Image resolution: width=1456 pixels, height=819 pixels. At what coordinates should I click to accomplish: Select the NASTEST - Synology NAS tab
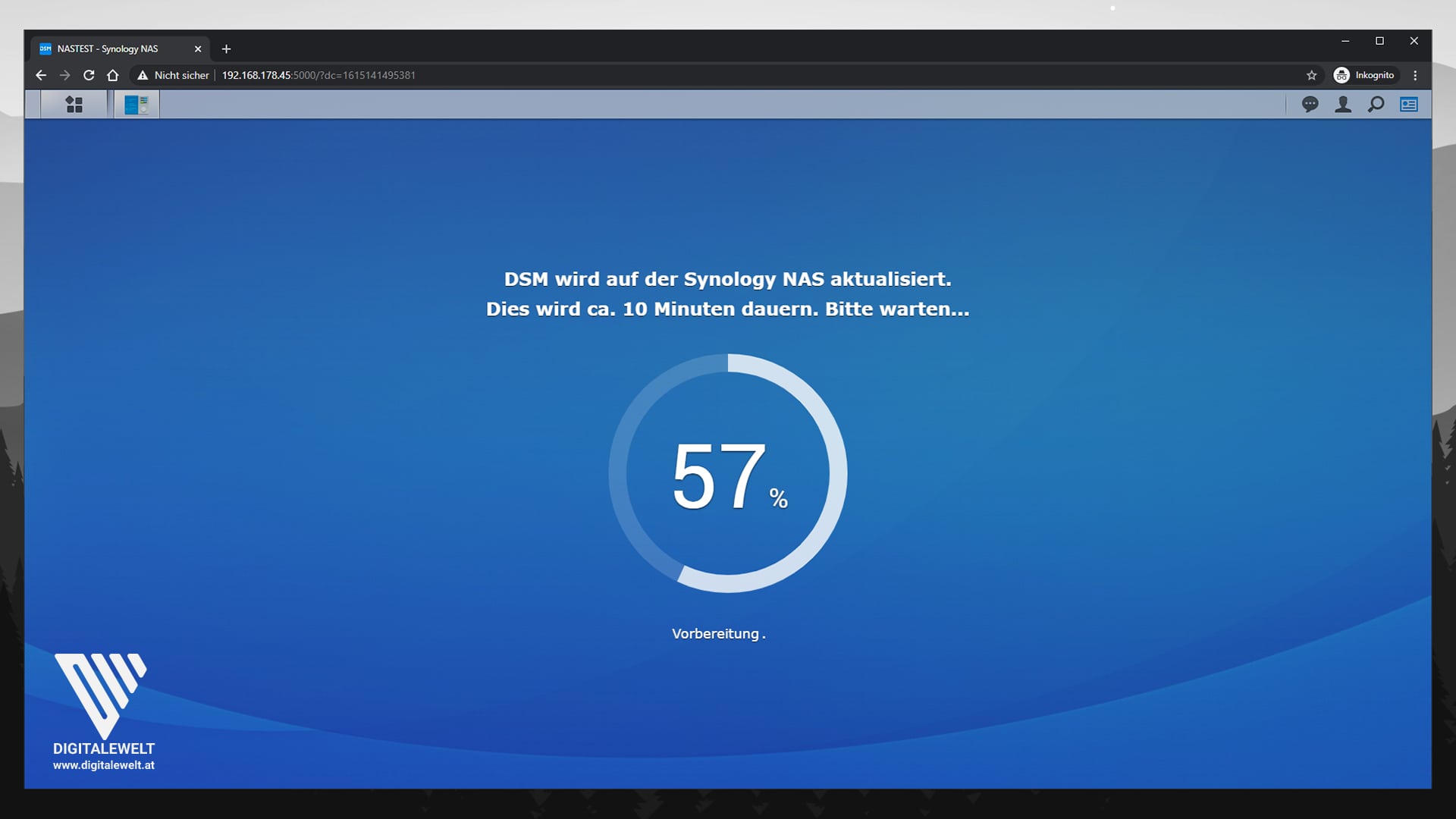pos(120,49)
